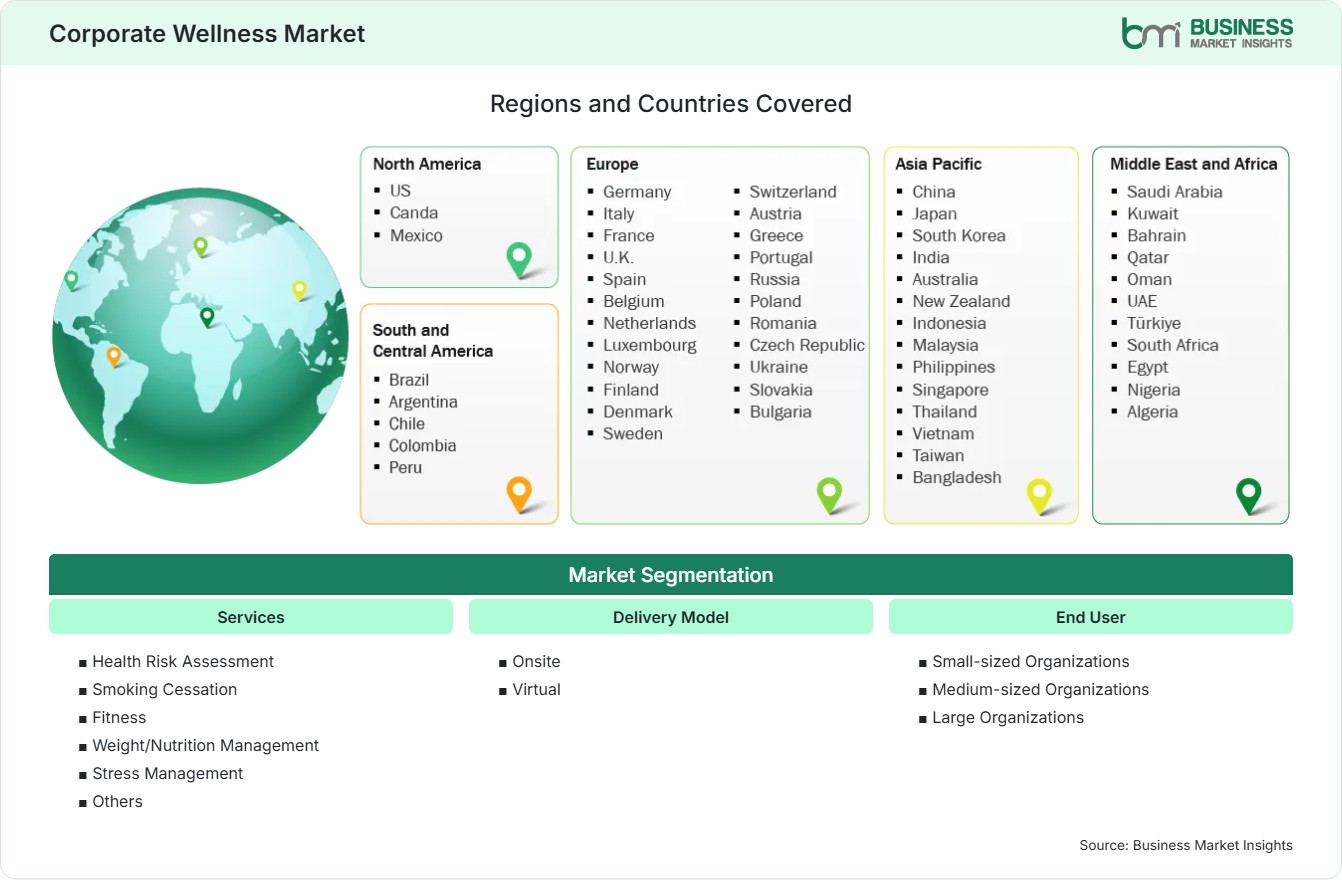Screen dimensions: 1342x880
Task: Click South Korea in Asia Pacific list
Action: coord(959,235)
